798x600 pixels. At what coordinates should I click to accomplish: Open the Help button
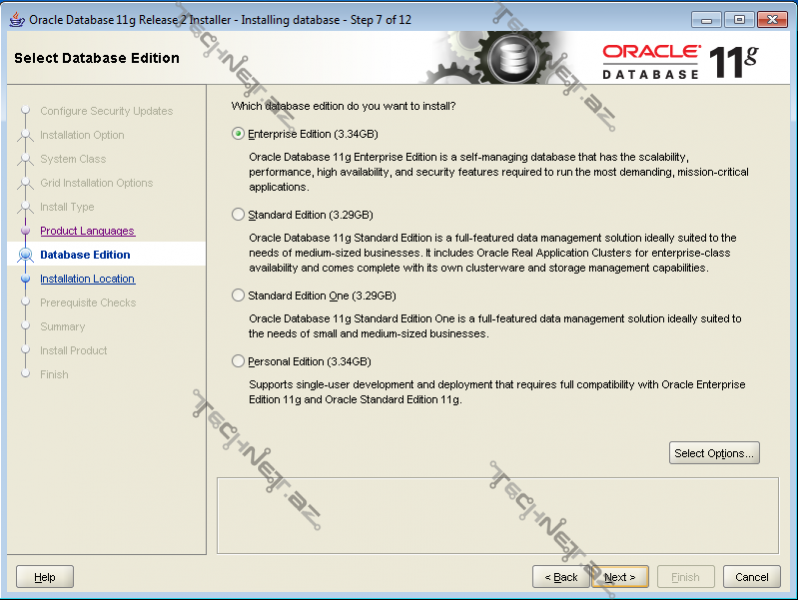point(45,577)
